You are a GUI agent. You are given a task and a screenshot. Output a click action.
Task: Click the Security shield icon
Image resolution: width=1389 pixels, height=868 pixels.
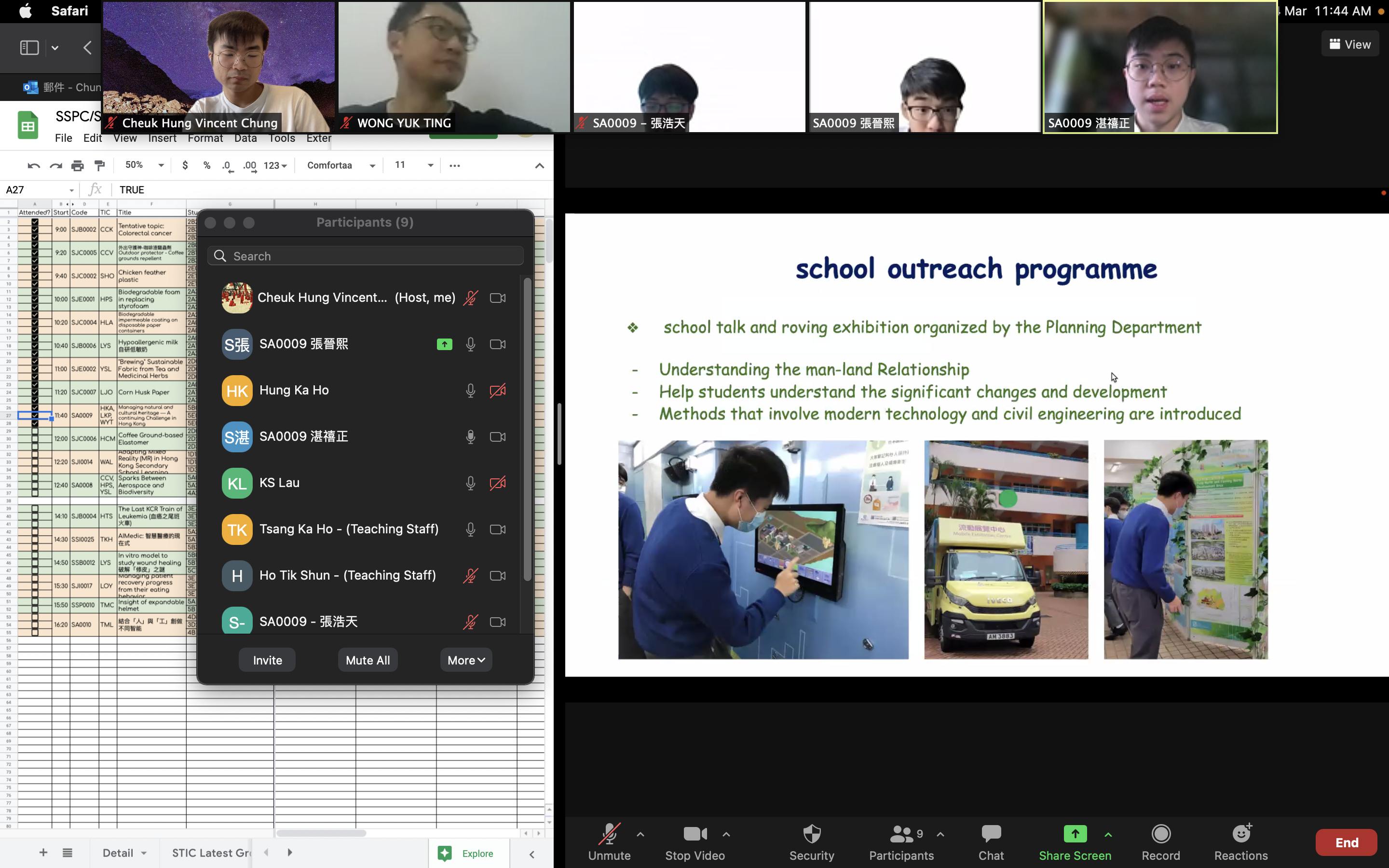[x=811, y=834]
